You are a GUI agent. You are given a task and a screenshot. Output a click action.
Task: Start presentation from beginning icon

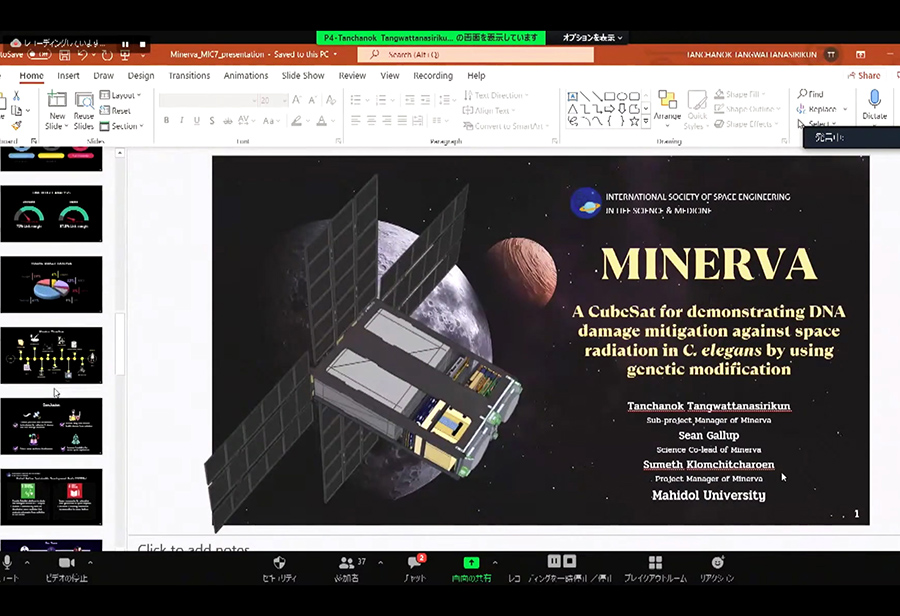pyautogui.click(x=125, y=55)
